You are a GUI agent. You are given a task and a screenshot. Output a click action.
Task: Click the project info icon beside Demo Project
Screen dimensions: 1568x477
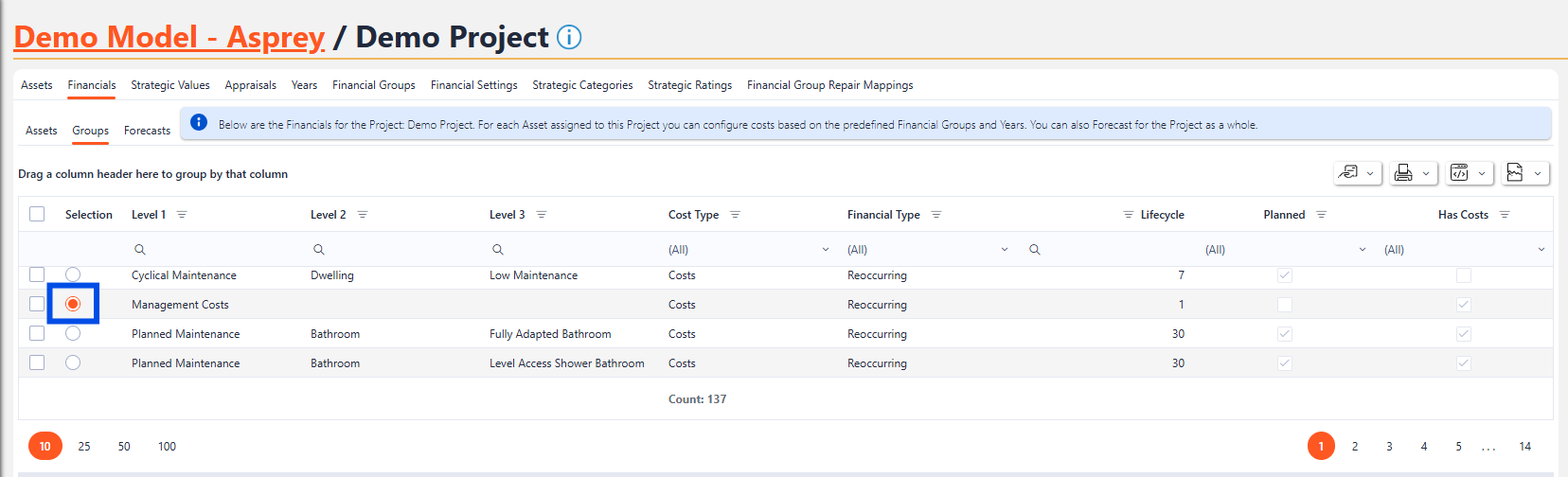[x=569, y=37]
